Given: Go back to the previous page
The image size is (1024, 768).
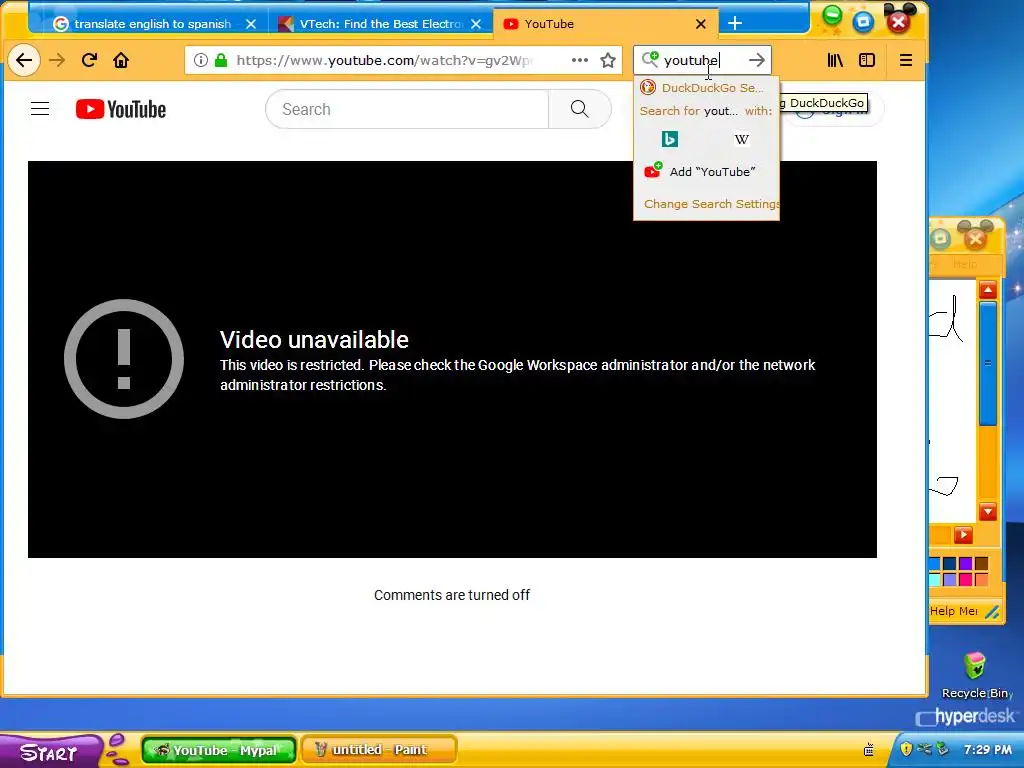Looking at the screenshot, I should [24, 61].
